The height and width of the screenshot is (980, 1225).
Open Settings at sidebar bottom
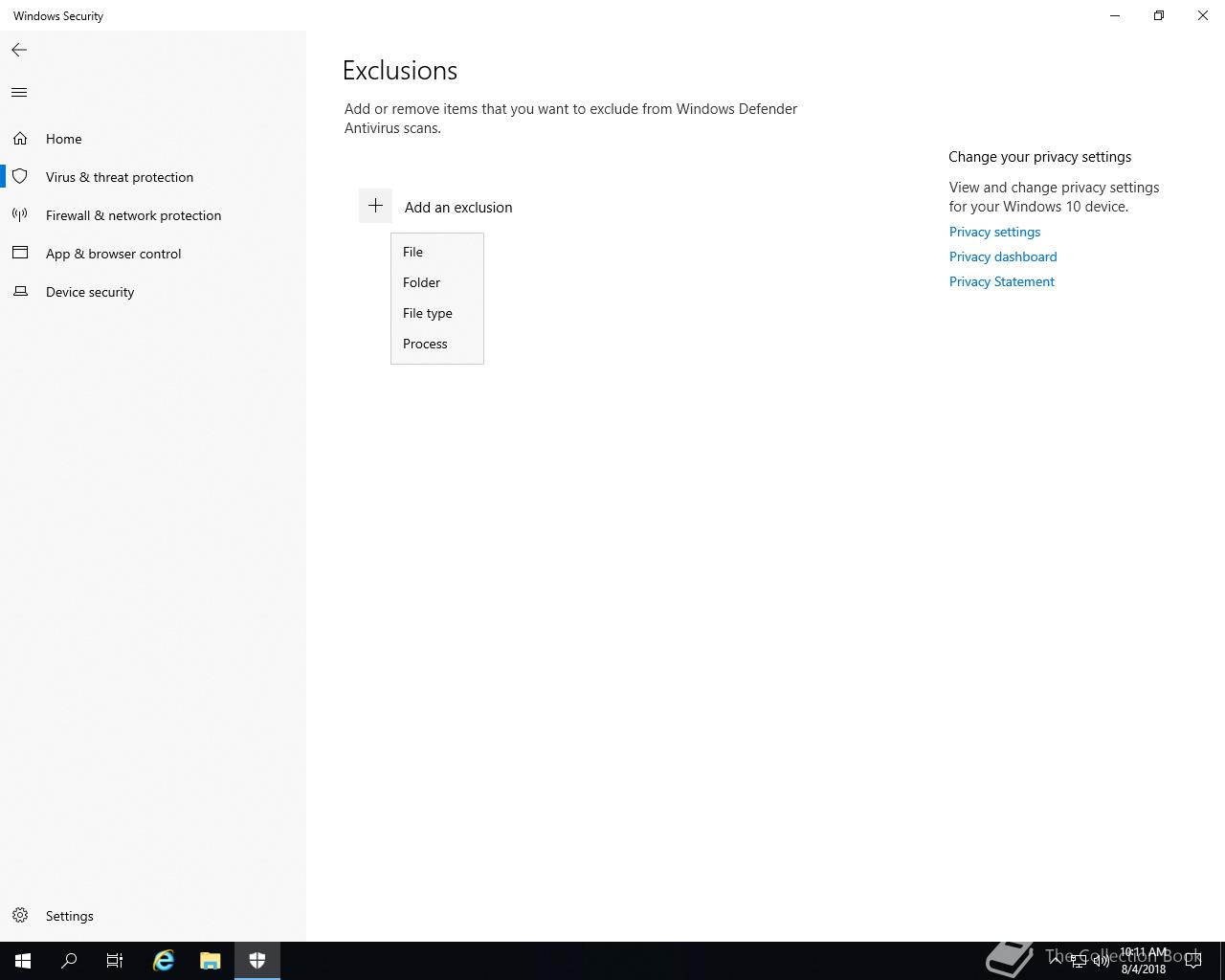[153, 916]
